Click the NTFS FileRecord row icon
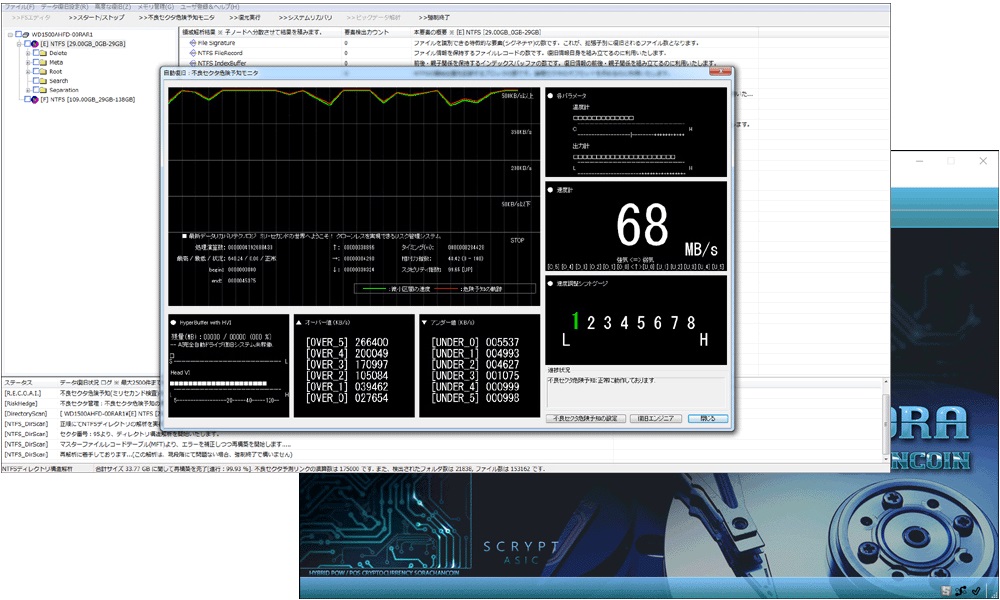 193,53
